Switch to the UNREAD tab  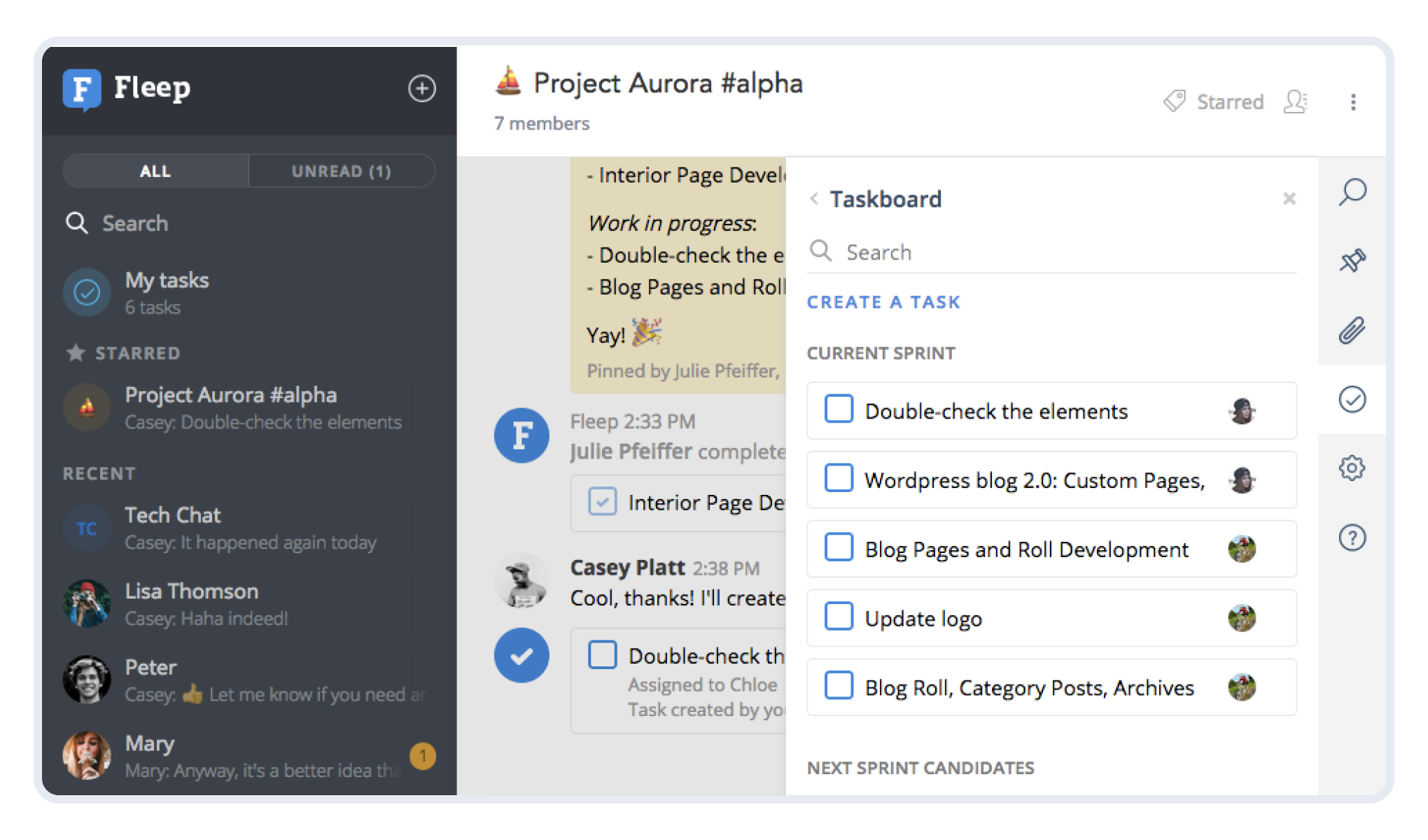point(341,170)
